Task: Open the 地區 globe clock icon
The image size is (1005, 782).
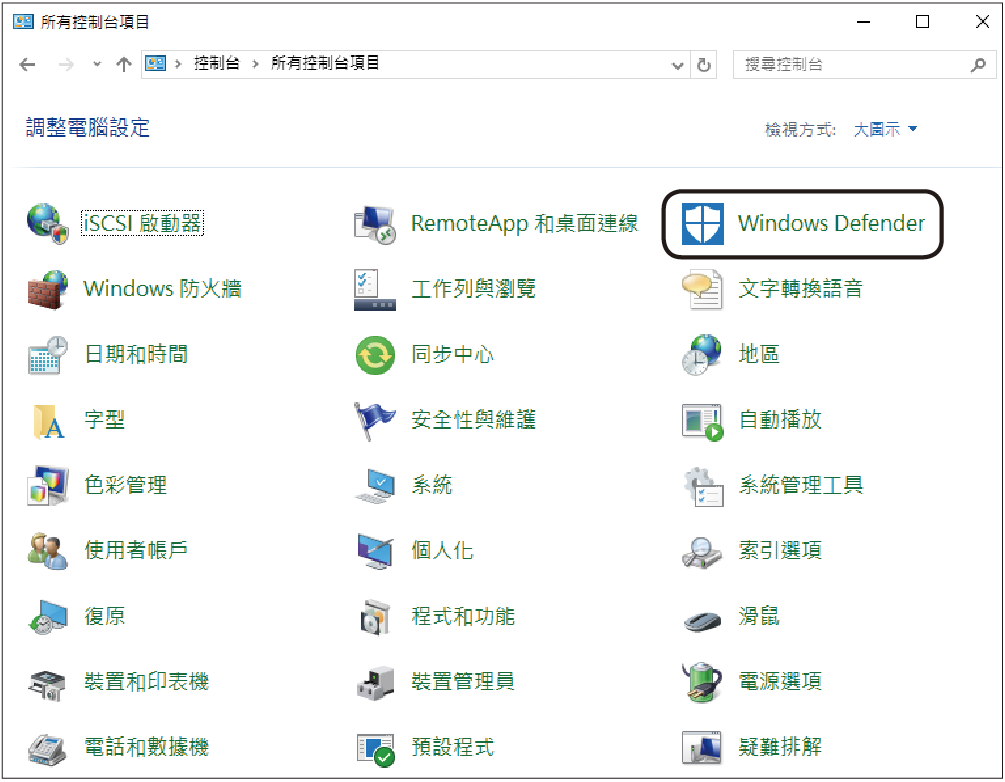Action: (702, 354)
